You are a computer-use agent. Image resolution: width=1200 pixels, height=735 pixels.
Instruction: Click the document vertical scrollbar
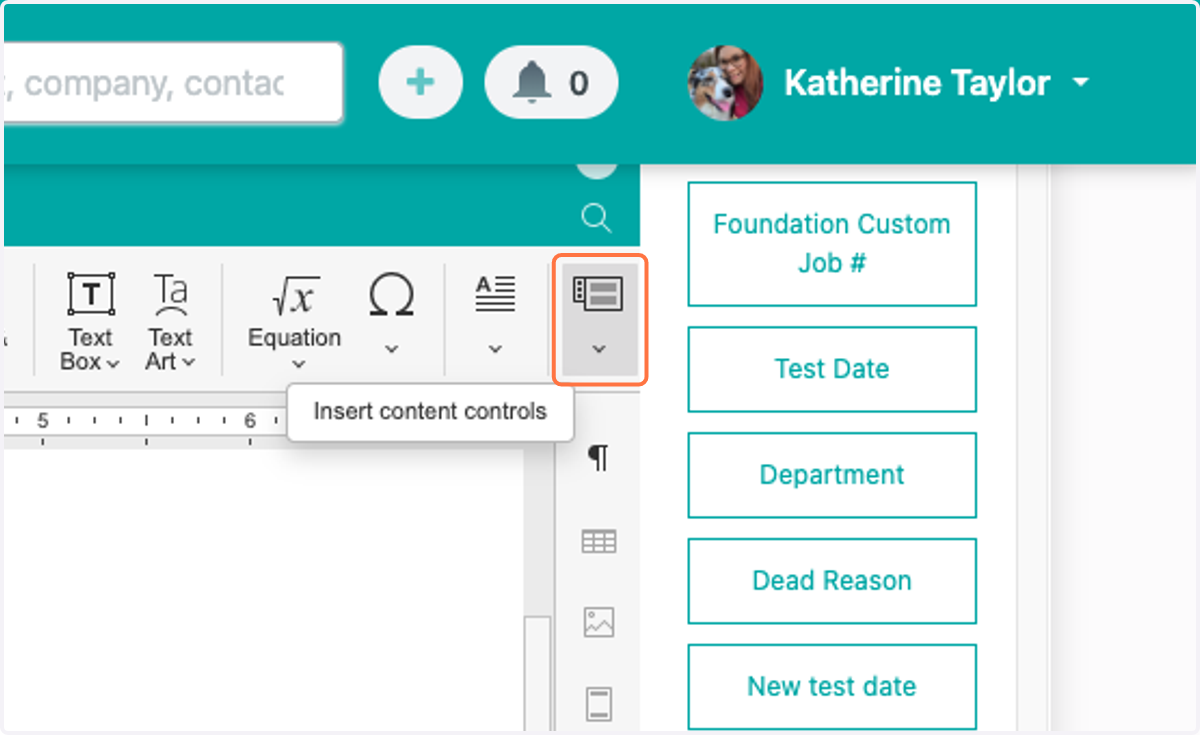point(538,675)
